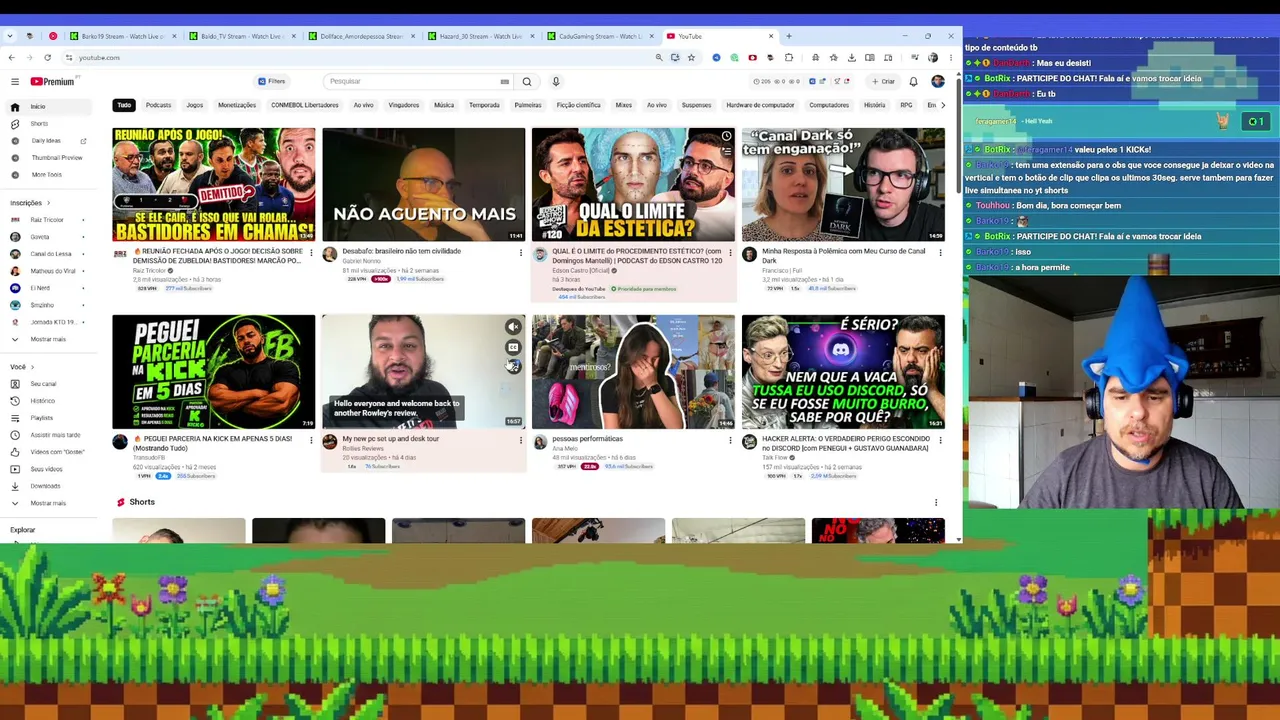1280x720 pixels.
Task: Open the Raiz Tricolor subscription
Action: point(48,220)
